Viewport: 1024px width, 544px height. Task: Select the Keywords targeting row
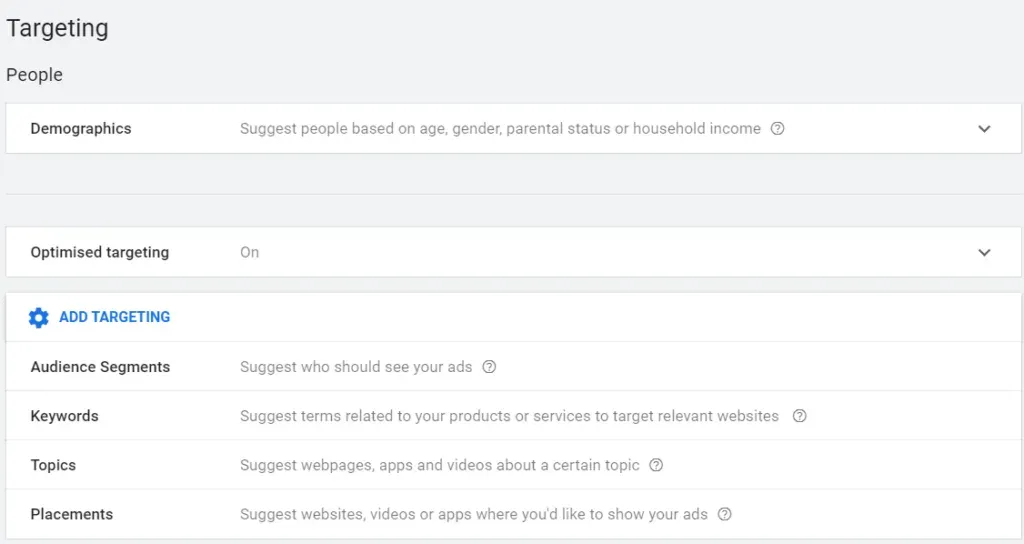click(x=513, y=415)
